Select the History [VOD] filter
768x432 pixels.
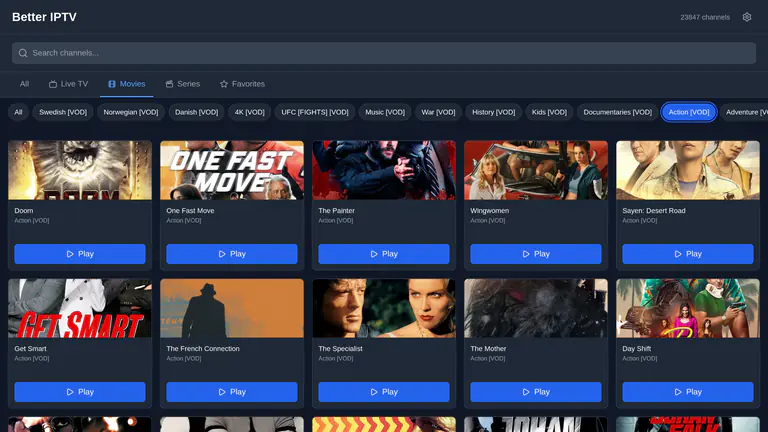(x=493, y=112)
